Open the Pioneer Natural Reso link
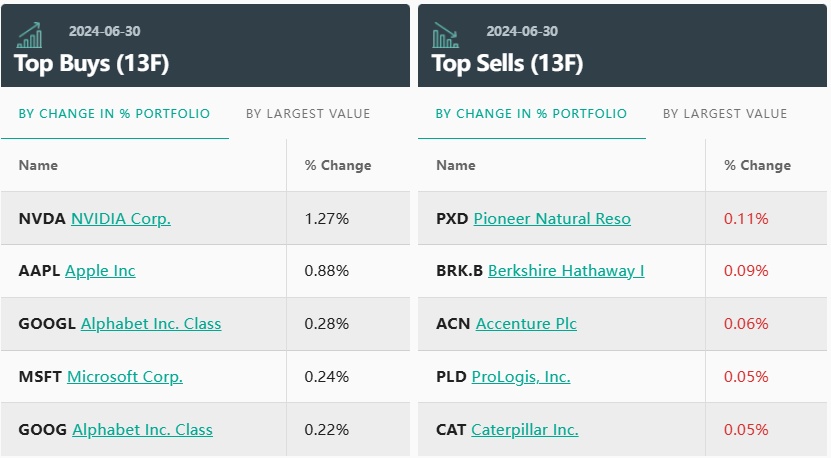The image size is (831, 458). click(x=552, y=218)
